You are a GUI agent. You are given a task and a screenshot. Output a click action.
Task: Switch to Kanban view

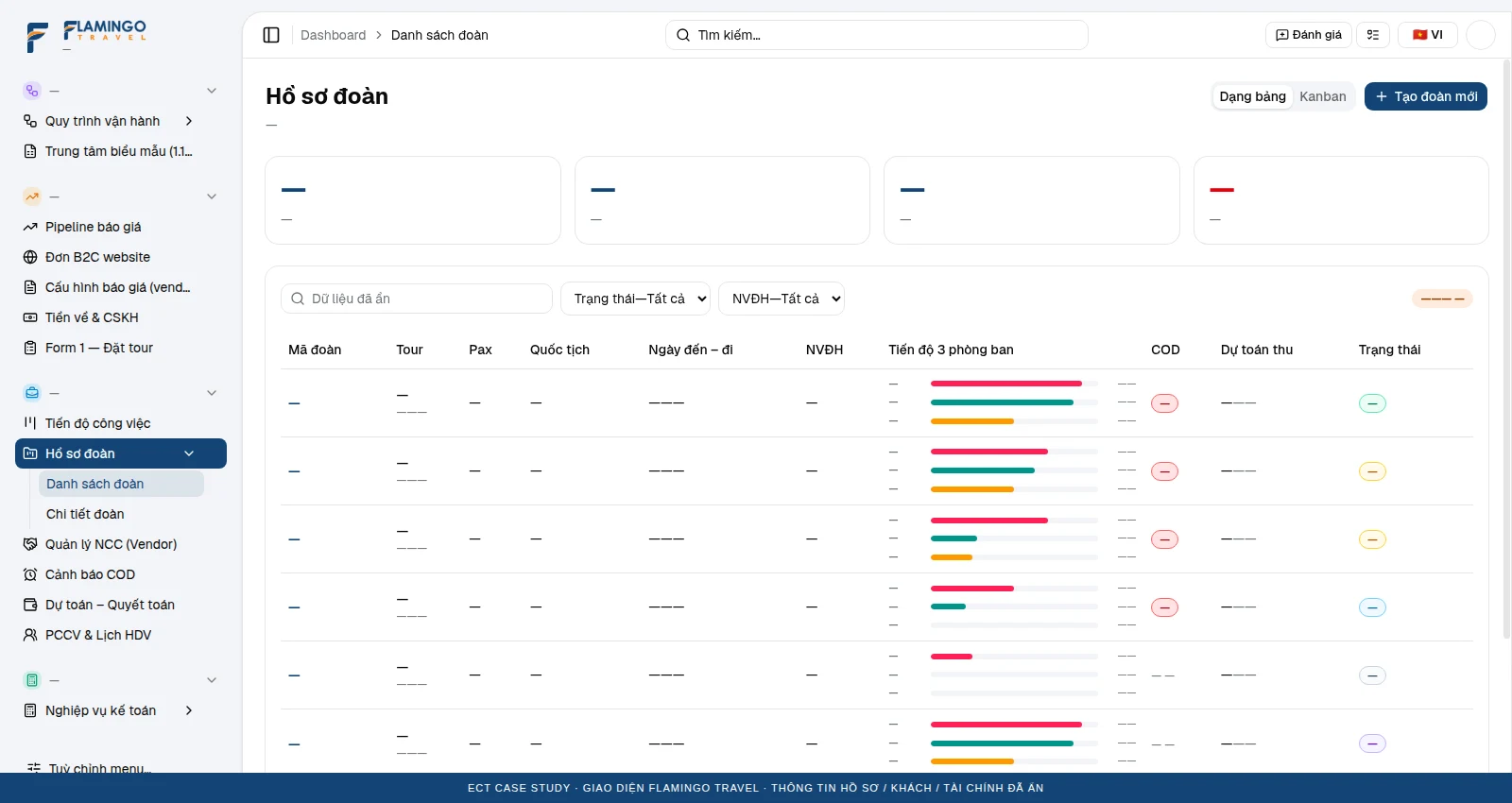(x=1322, y=96)
